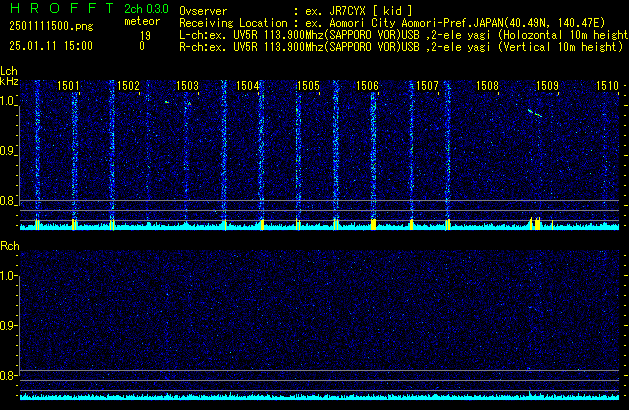Click the wide yellow detection bar below 1506

(373, 224)
